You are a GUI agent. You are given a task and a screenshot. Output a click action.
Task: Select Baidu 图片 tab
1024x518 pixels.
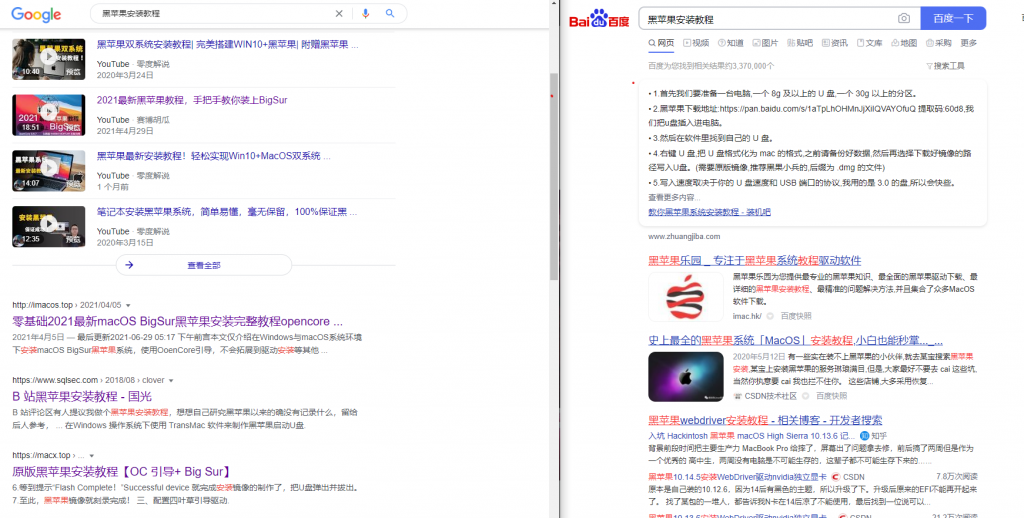click(765, 43)
